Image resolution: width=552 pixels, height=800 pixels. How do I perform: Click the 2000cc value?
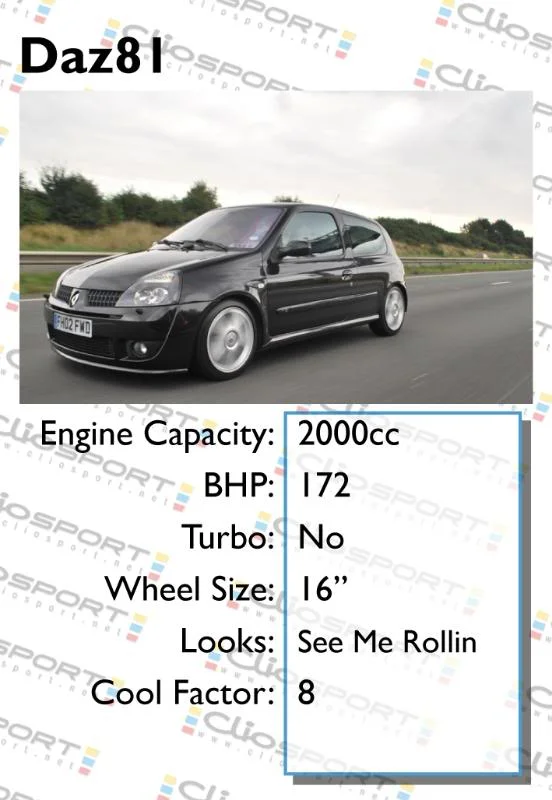[348, 434]
